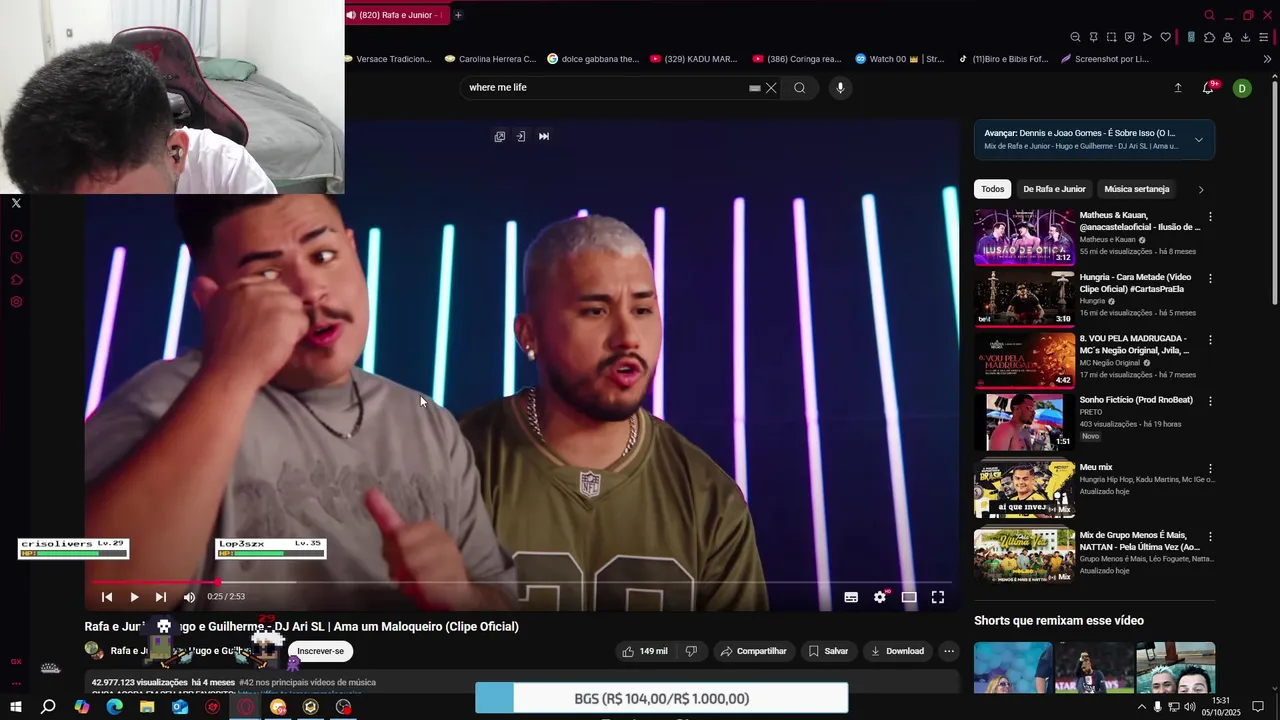Click the YouTube search magnifier button
1280x720 pixels.
pos(799,87)
